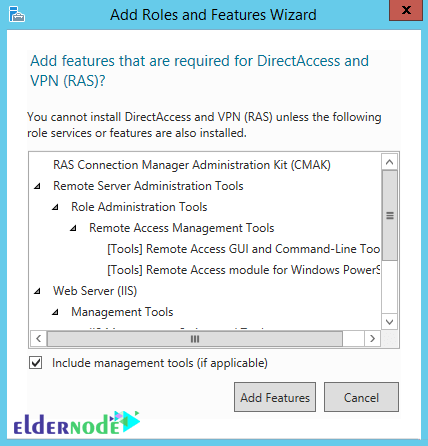Screen dimensions: 428x446
Task: Select RAS Connection Manager Administration Kit item
Action: [192, 165]
